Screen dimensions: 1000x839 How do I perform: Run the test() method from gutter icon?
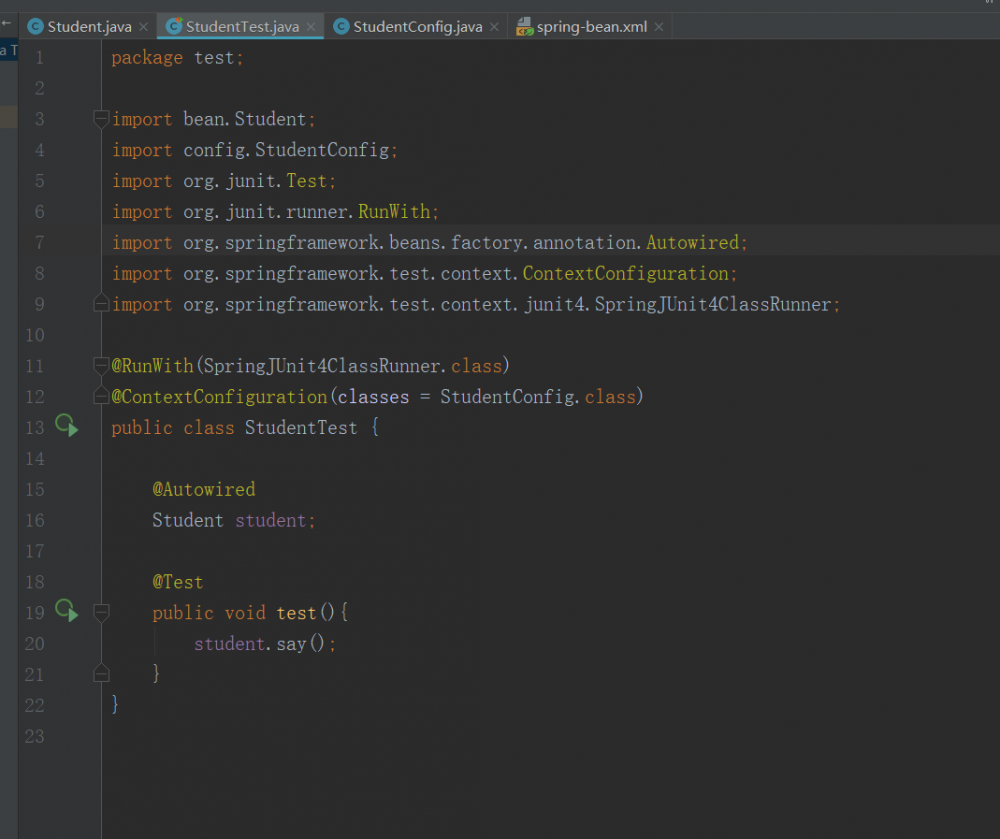pos(66,611)
